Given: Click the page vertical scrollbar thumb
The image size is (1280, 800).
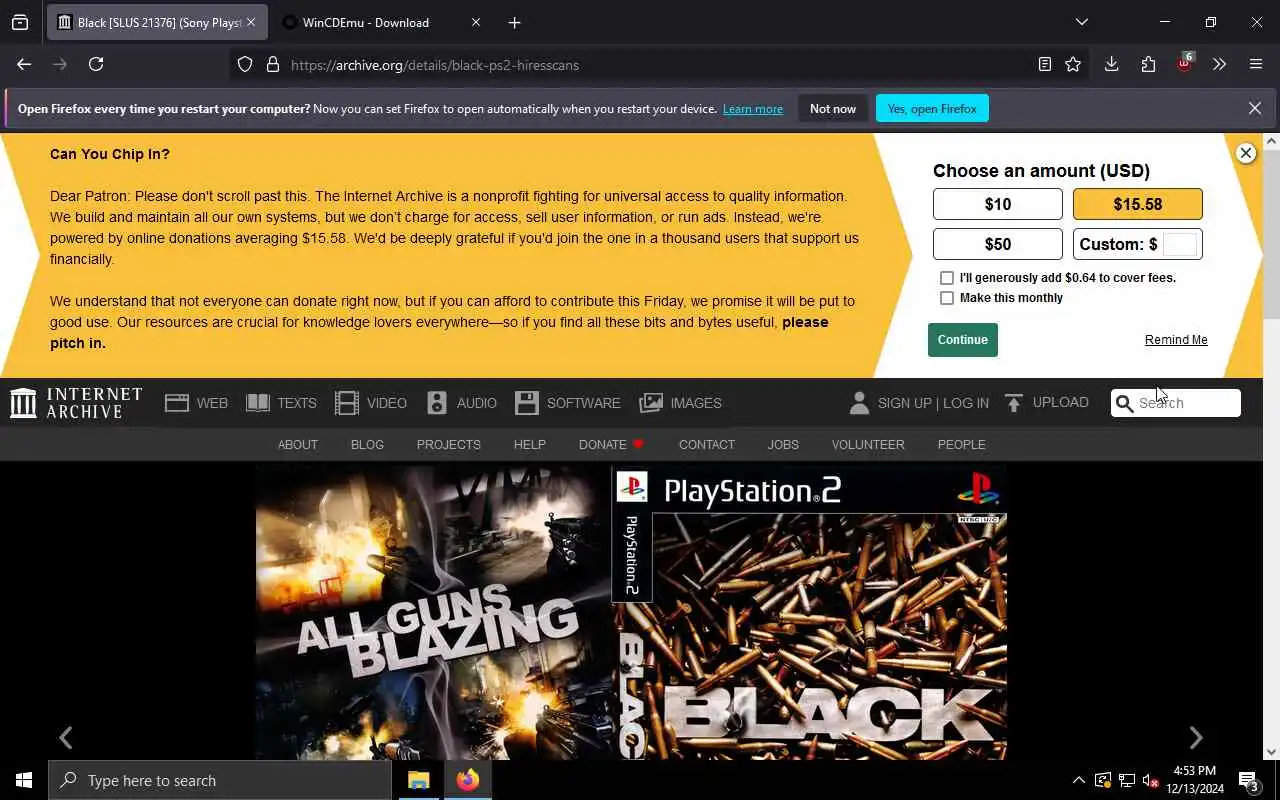Looking at the screenshot, I should pos(1271,235).
